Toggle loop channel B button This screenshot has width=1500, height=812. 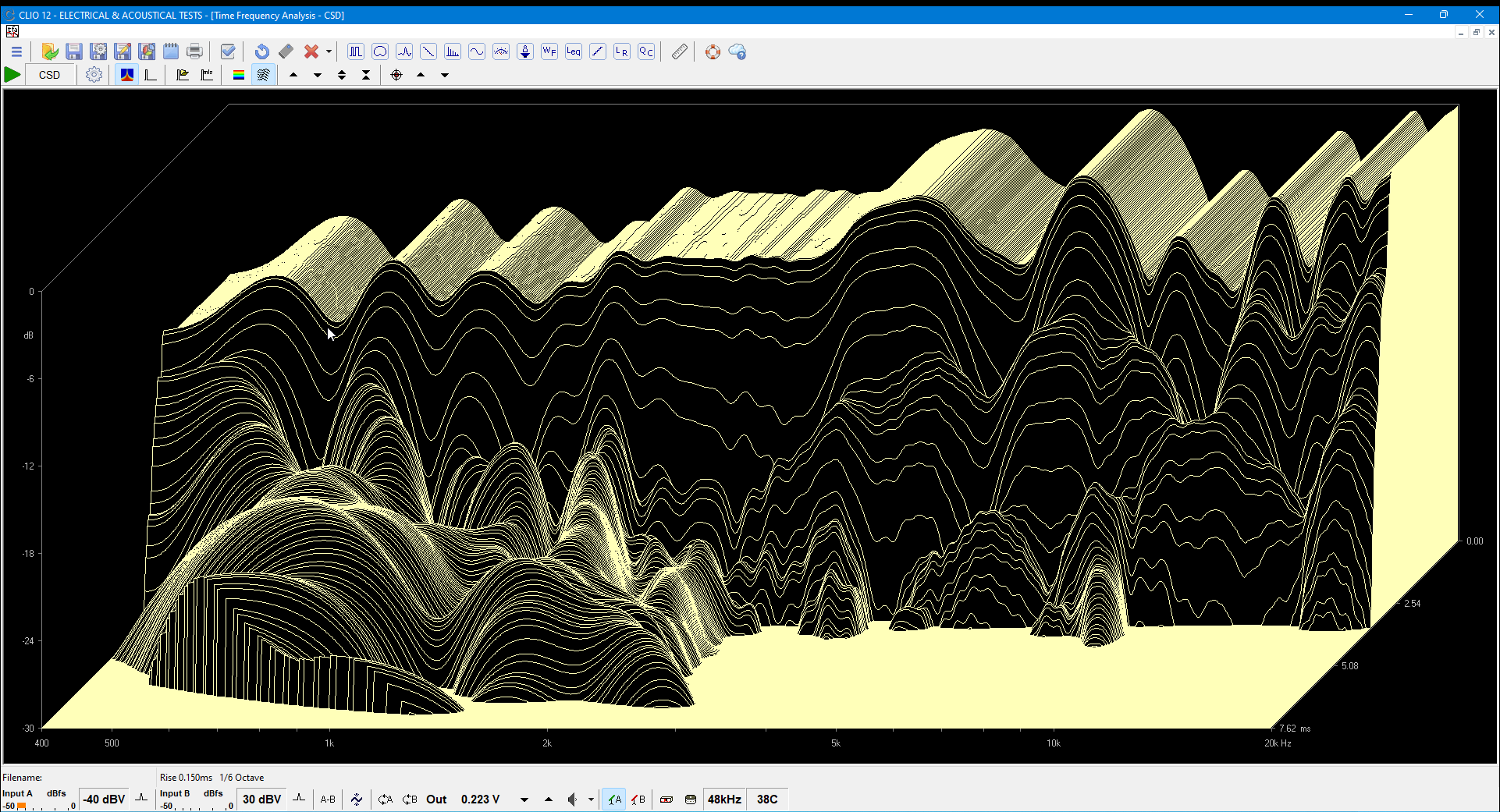point(410,800)
